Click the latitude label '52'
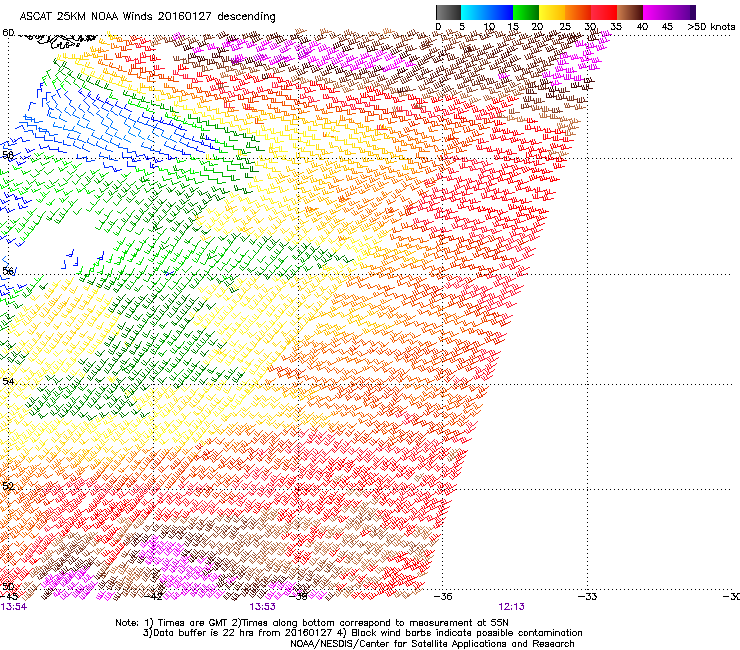Screen dimensions: 740x650 (x=8, y=486)
